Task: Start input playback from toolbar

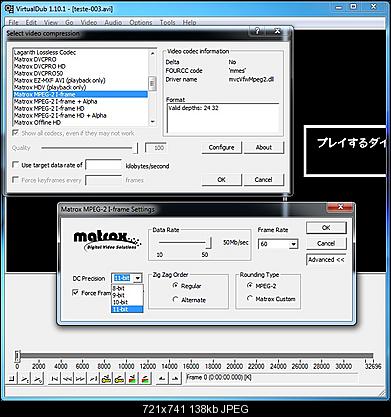Action: coord(25,379)
